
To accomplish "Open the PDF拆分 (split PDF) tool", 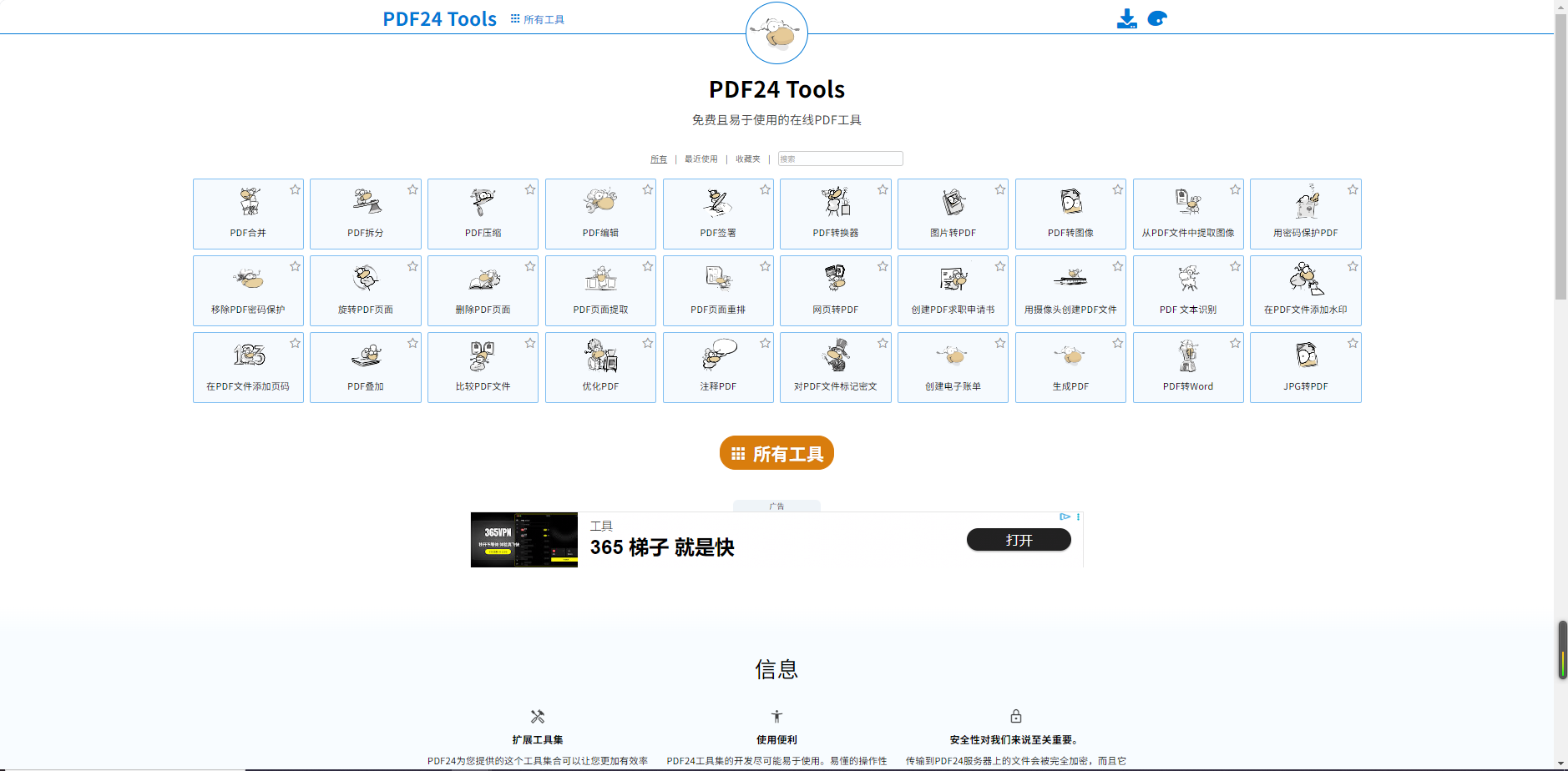I will coord(365,214).
